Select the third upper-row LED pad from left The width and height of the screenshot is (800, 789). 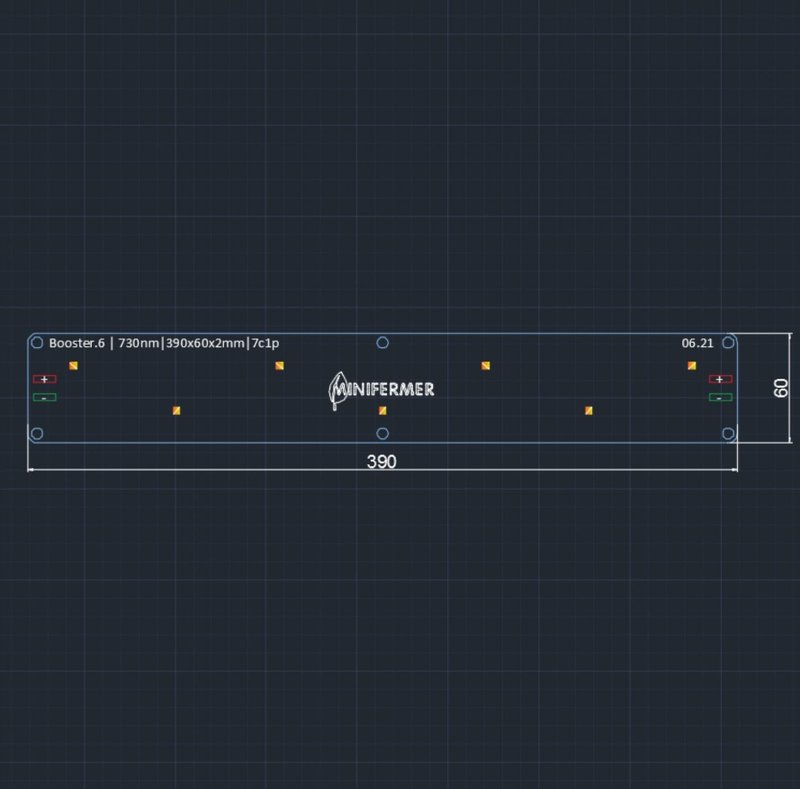pyautogui.click(x=486, y=365)
